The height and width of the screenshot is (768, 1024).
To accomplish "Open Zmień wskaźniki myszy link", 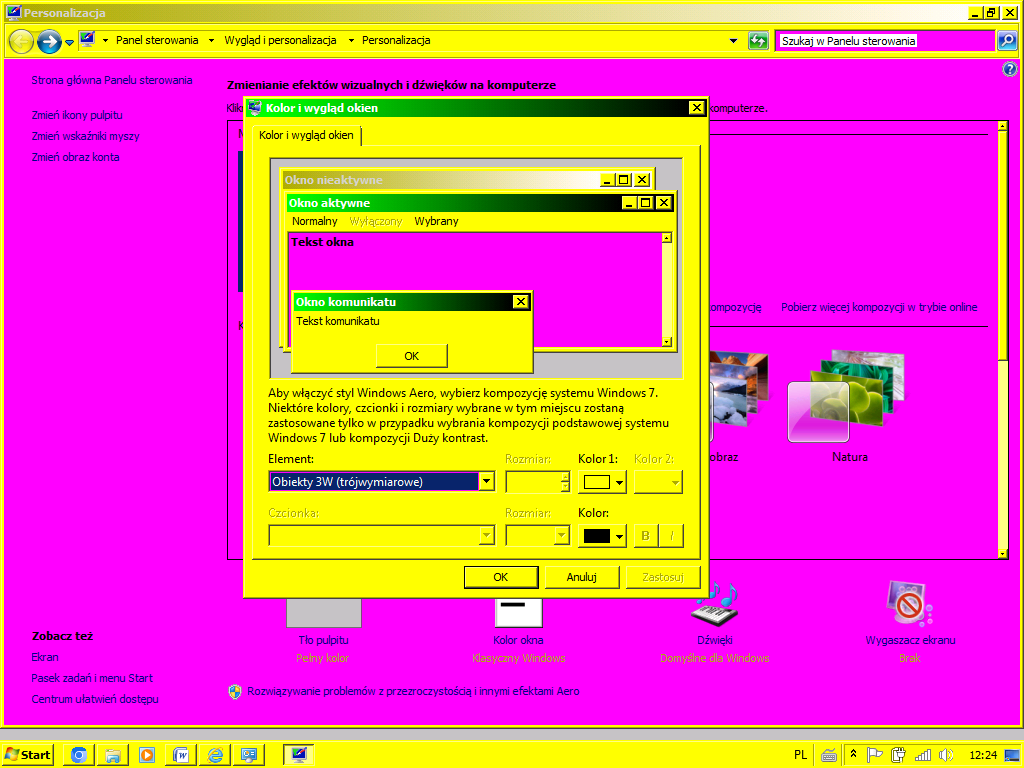I will (x=86, y=136).
